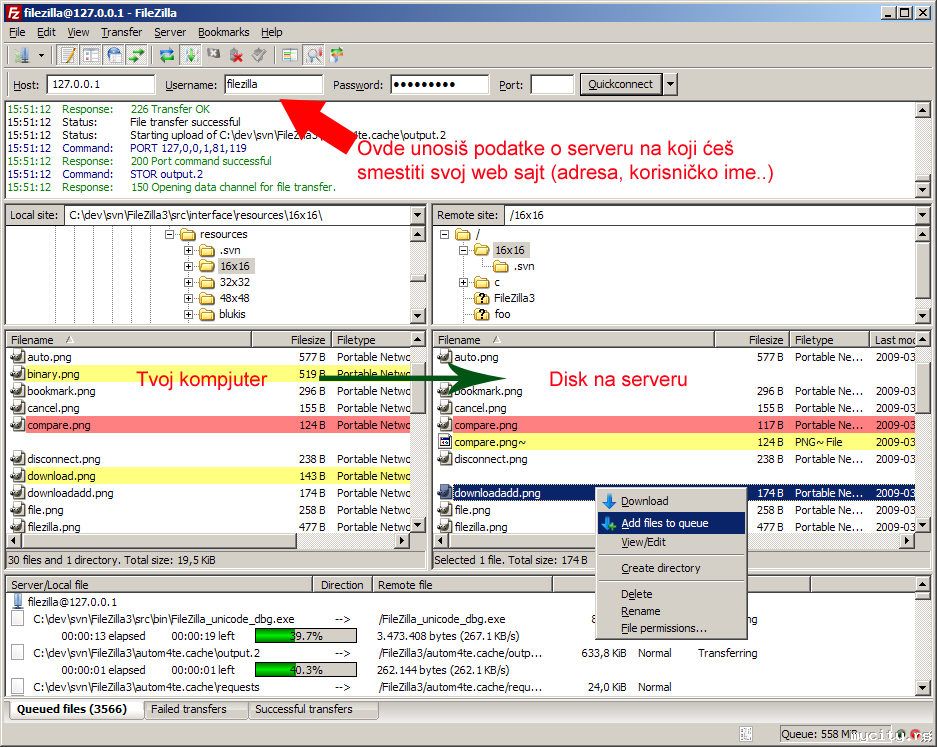Open the Transfer menu
Image resolution: width=937 pixels, height=747 pixels.
pos(121,32)
